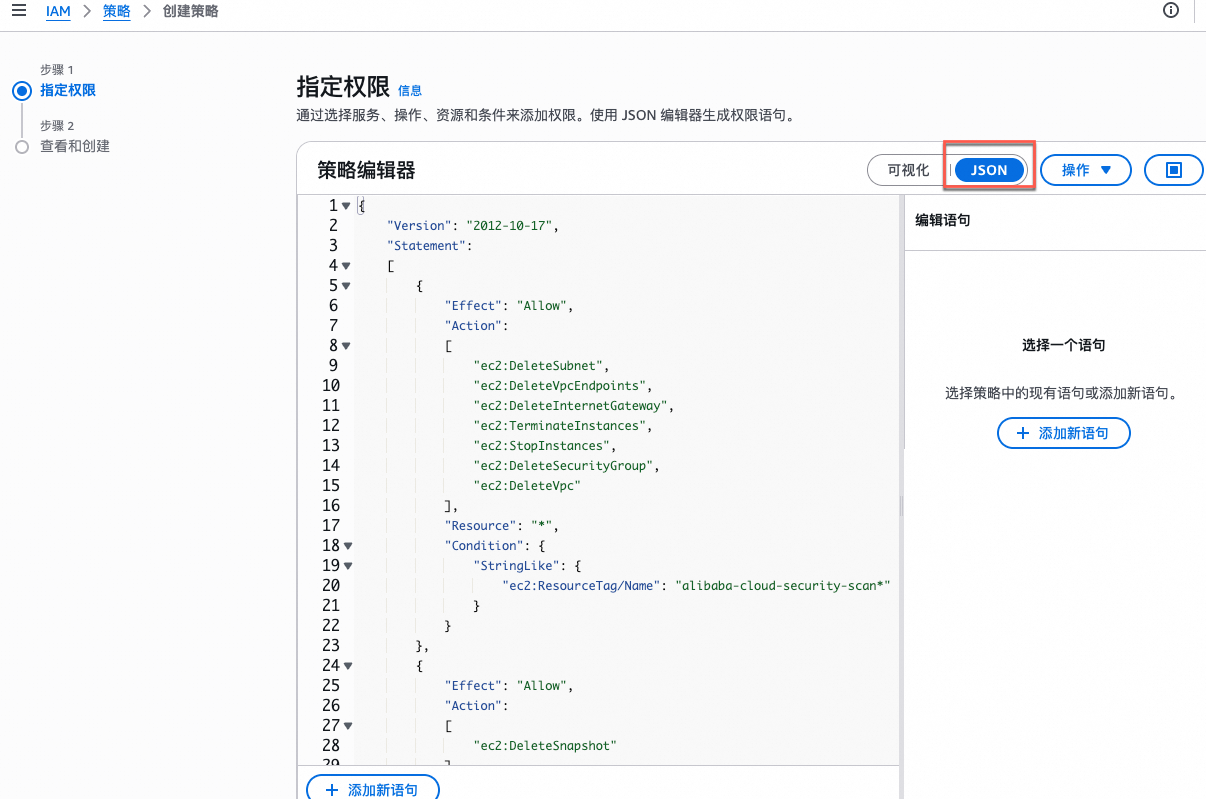Click the 创建策略 breadcrumb text
Image resolution: width=1206 pixels, height=799 pixels.
tap(190, 12)
